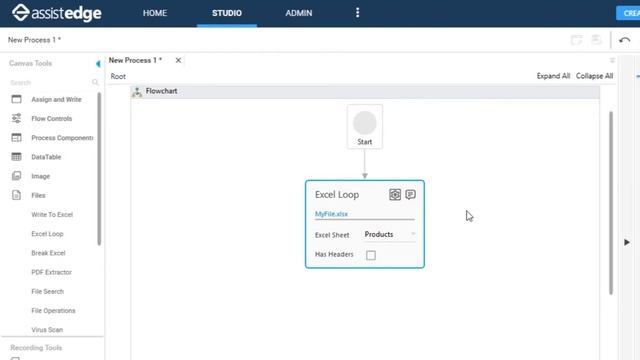Click the canvas vertical scrollbar
640x360 pixels.
click(611, 202)
